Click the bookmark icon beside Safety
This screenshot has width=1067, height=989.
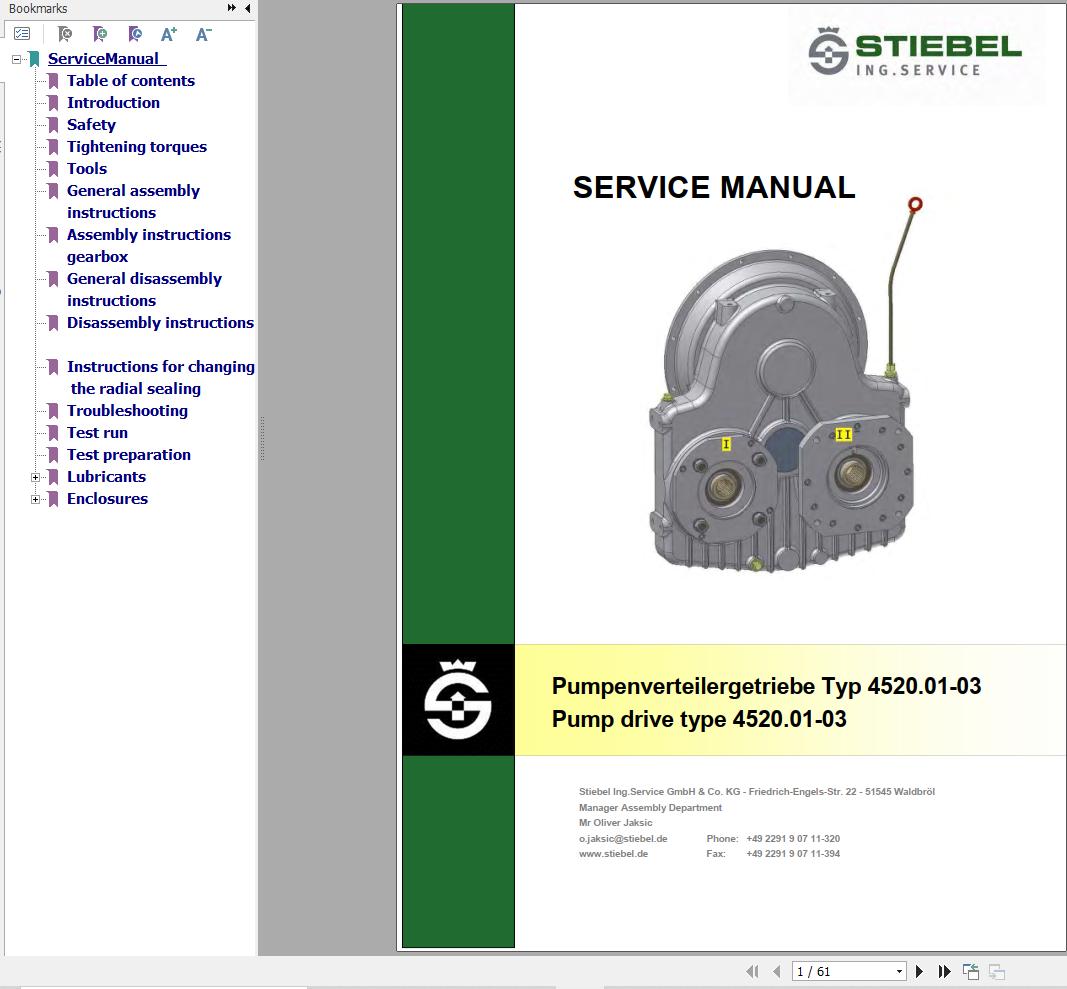pyautogui.click(x=53, y=125)
